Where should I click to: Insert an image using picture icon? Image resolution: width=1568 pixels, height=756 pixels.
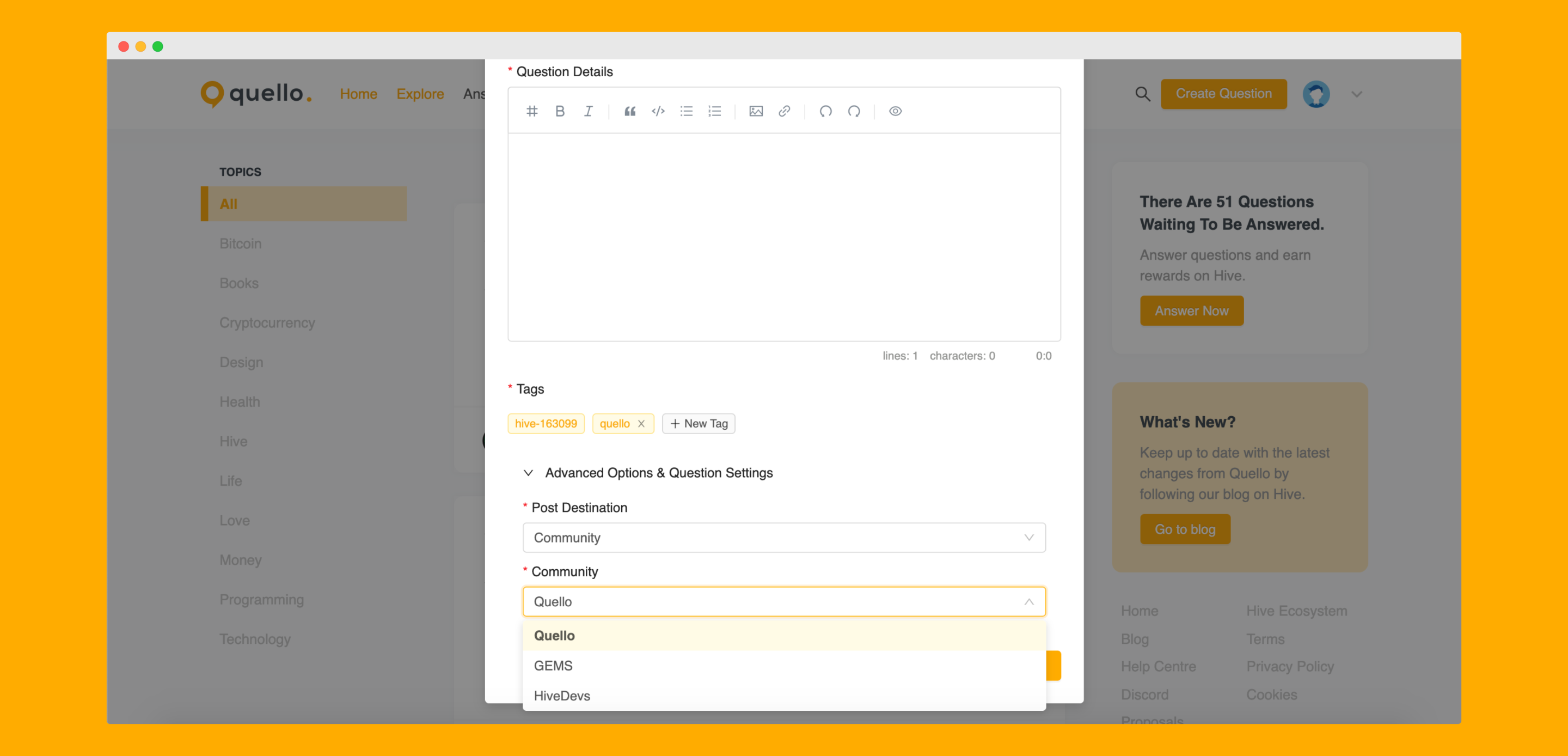pyautogui.click(x=755, y=111)
